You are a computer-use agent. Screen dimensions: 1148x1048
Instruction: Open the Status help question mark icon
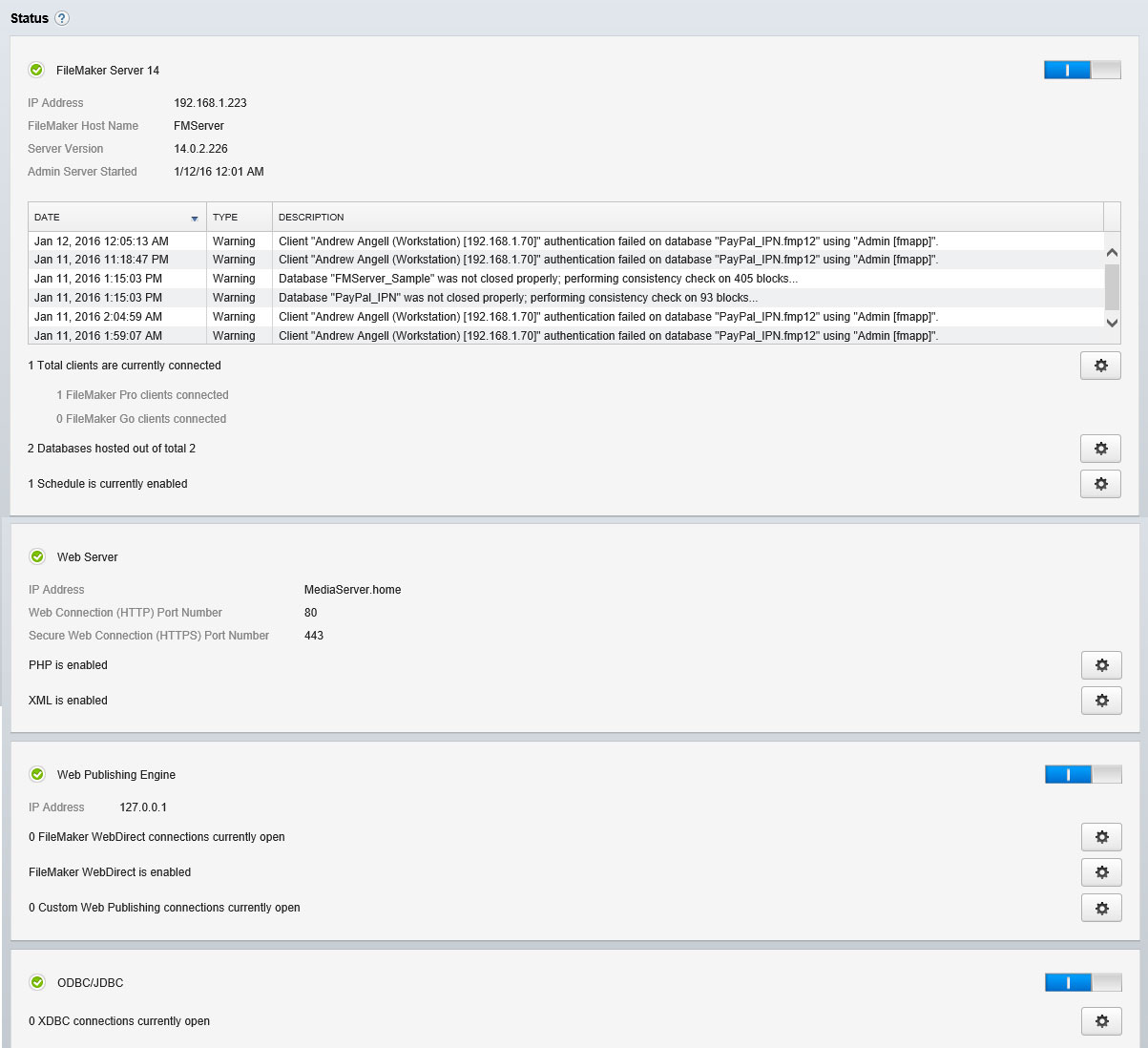click(62, 18)
